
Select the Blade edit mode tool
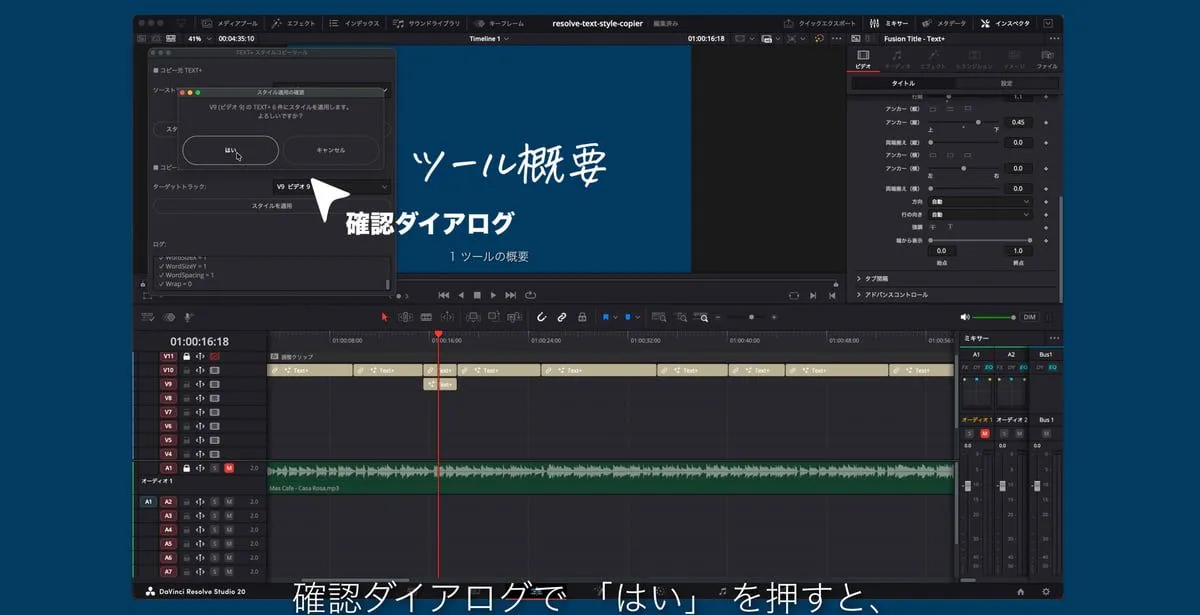(427, 317)
